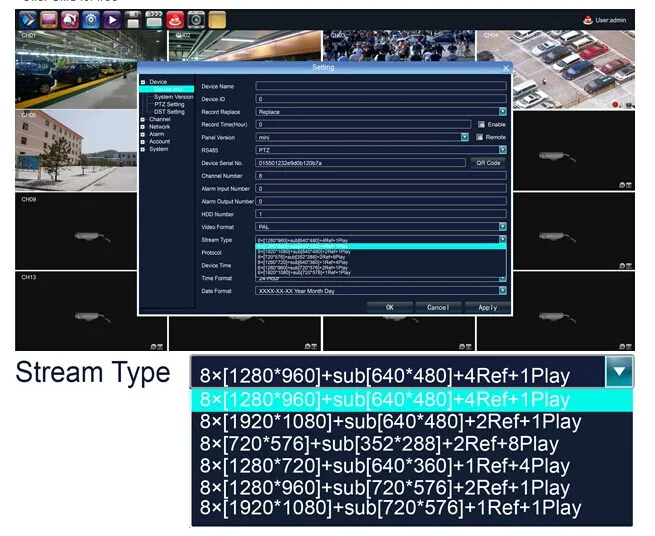Close the Setting dialog

click(x=506, y=68)
